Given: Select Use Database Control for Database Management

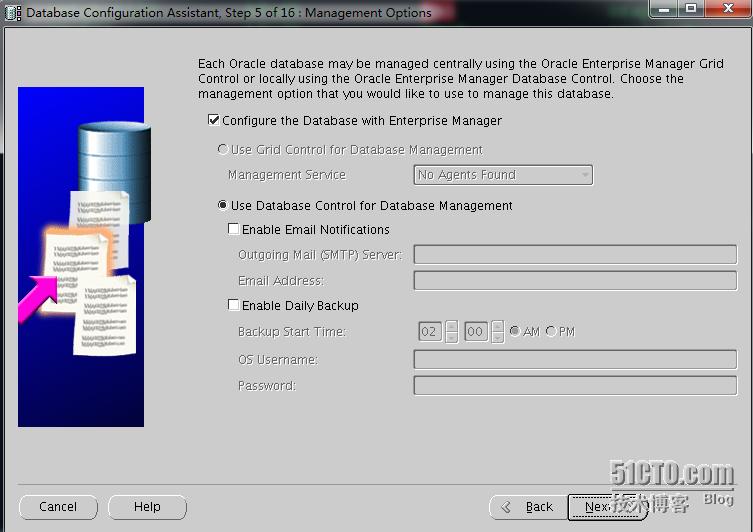Looking at the screenshot, I should [x=222, y=205].
